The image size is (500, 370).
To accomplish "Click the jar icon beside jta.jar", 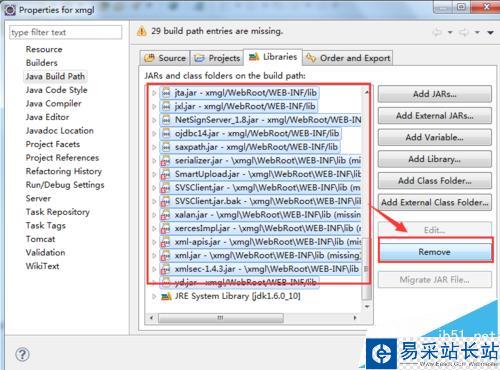I will [166, 93].
